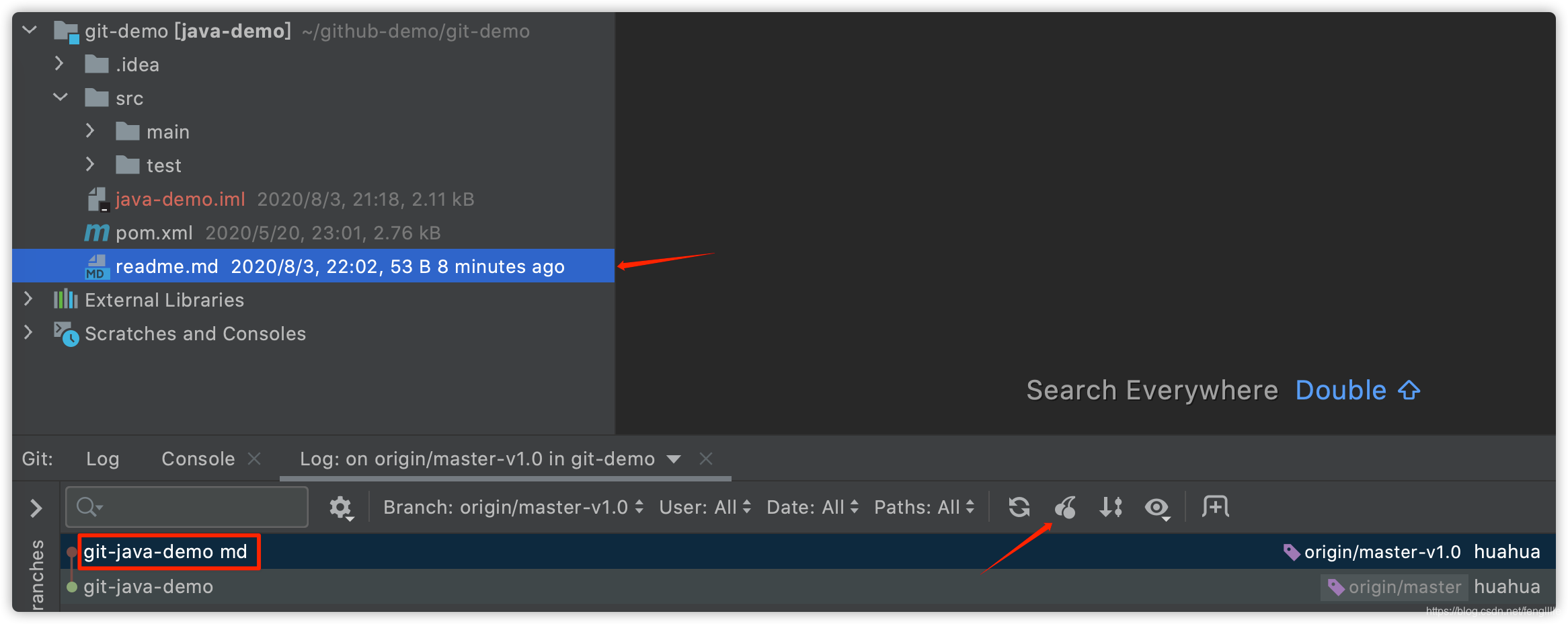Click the search magnifier icon in log filter

click(x=89, y=507)
